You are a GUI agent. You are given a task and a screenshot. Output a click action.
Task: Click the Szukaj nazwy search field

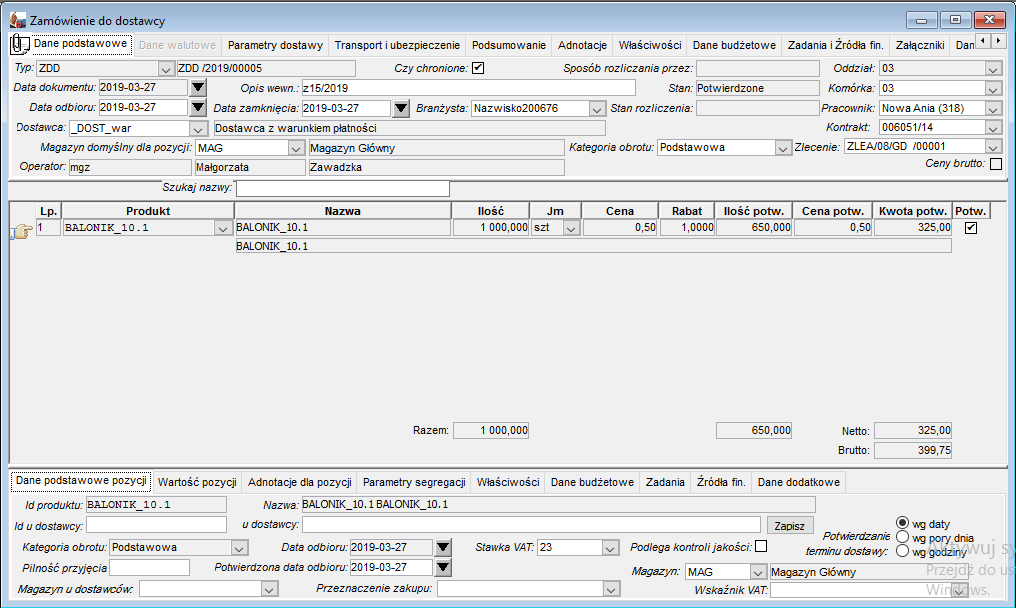tap(343, 189)
